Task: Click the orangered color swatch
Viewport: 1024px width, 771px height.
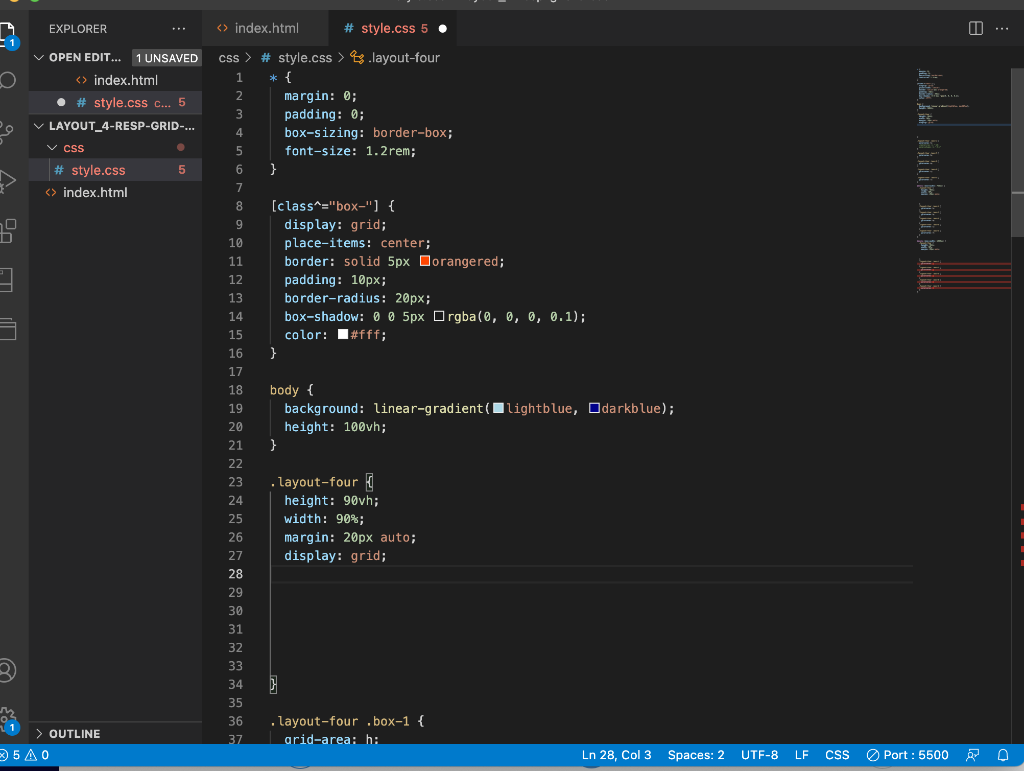Action: pyautogui.click(x=425, y=262)
